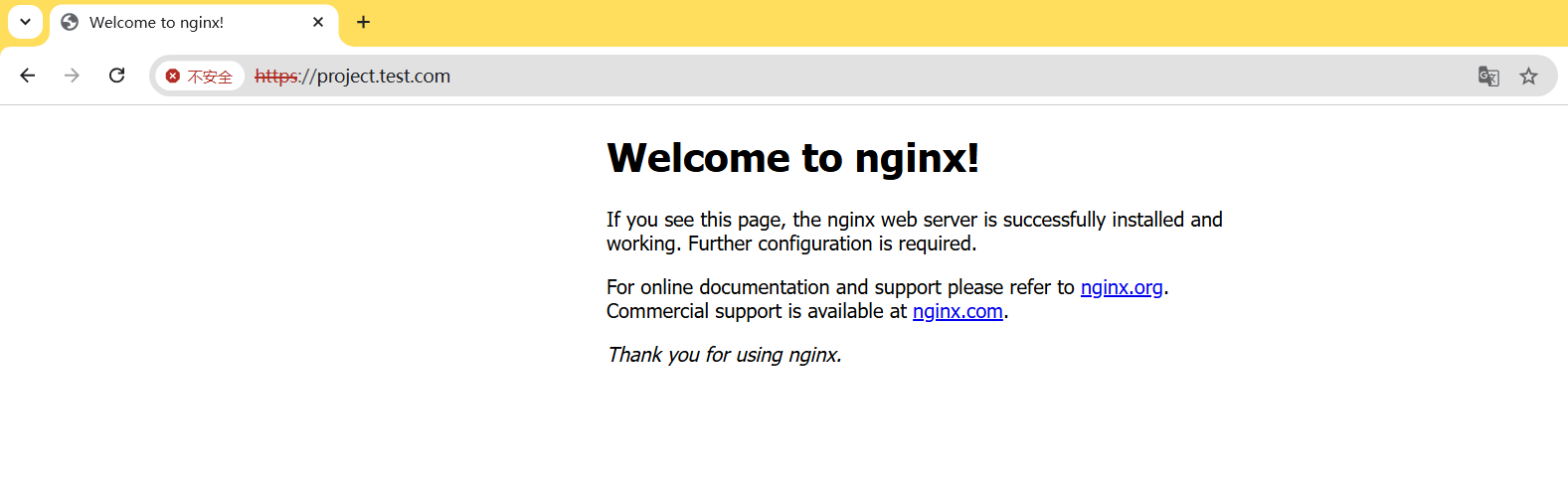
Task: Open the translate page icon
Action: click(1488, 76)
